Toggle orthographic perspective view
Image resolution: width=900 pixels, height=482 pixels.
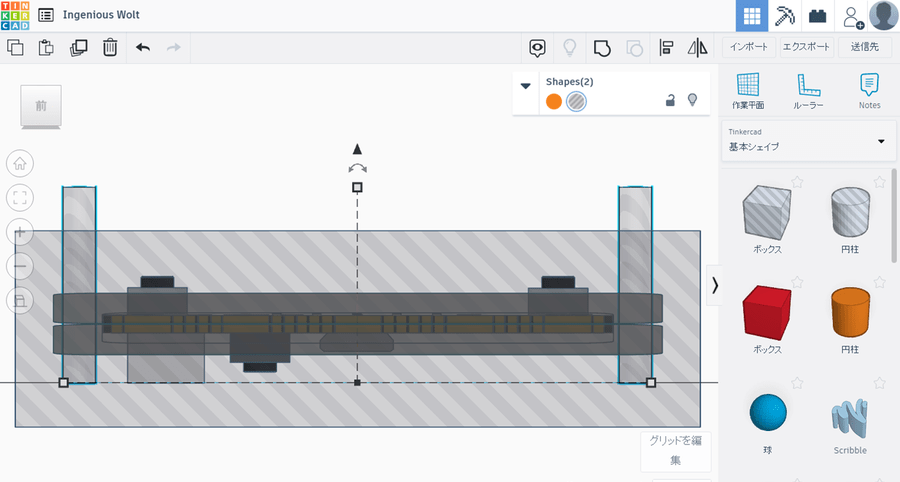point(20,301)
